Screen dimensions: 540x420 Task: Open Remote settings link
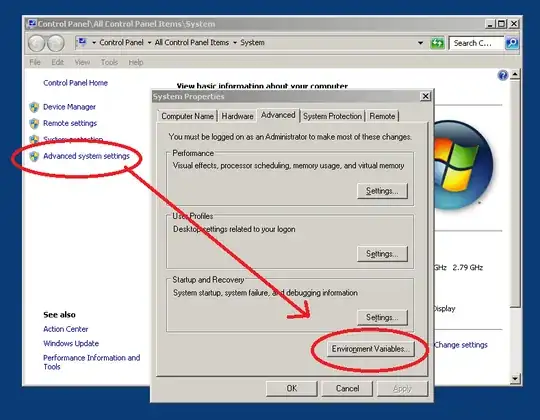(70, 123)
